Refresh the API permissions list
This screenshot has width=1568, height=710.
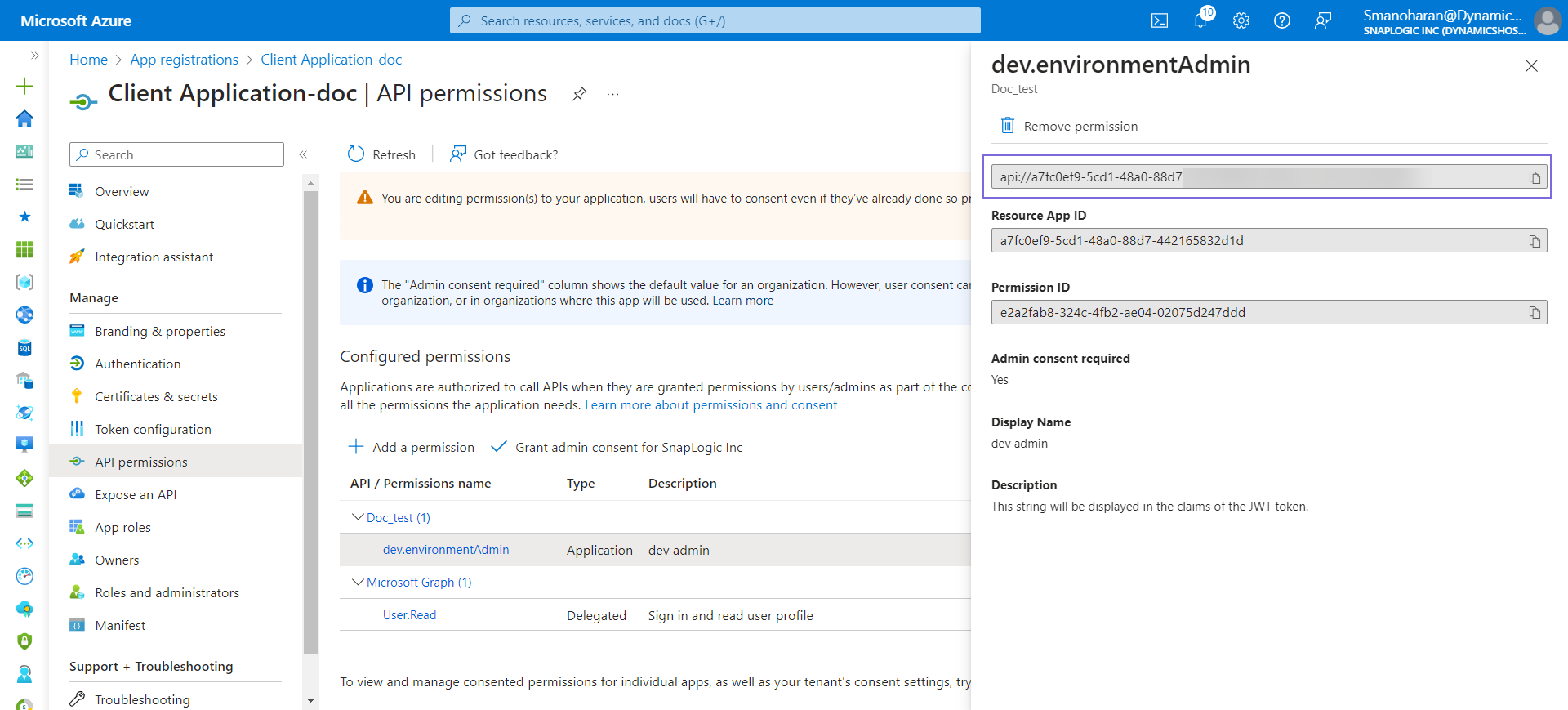381,154
